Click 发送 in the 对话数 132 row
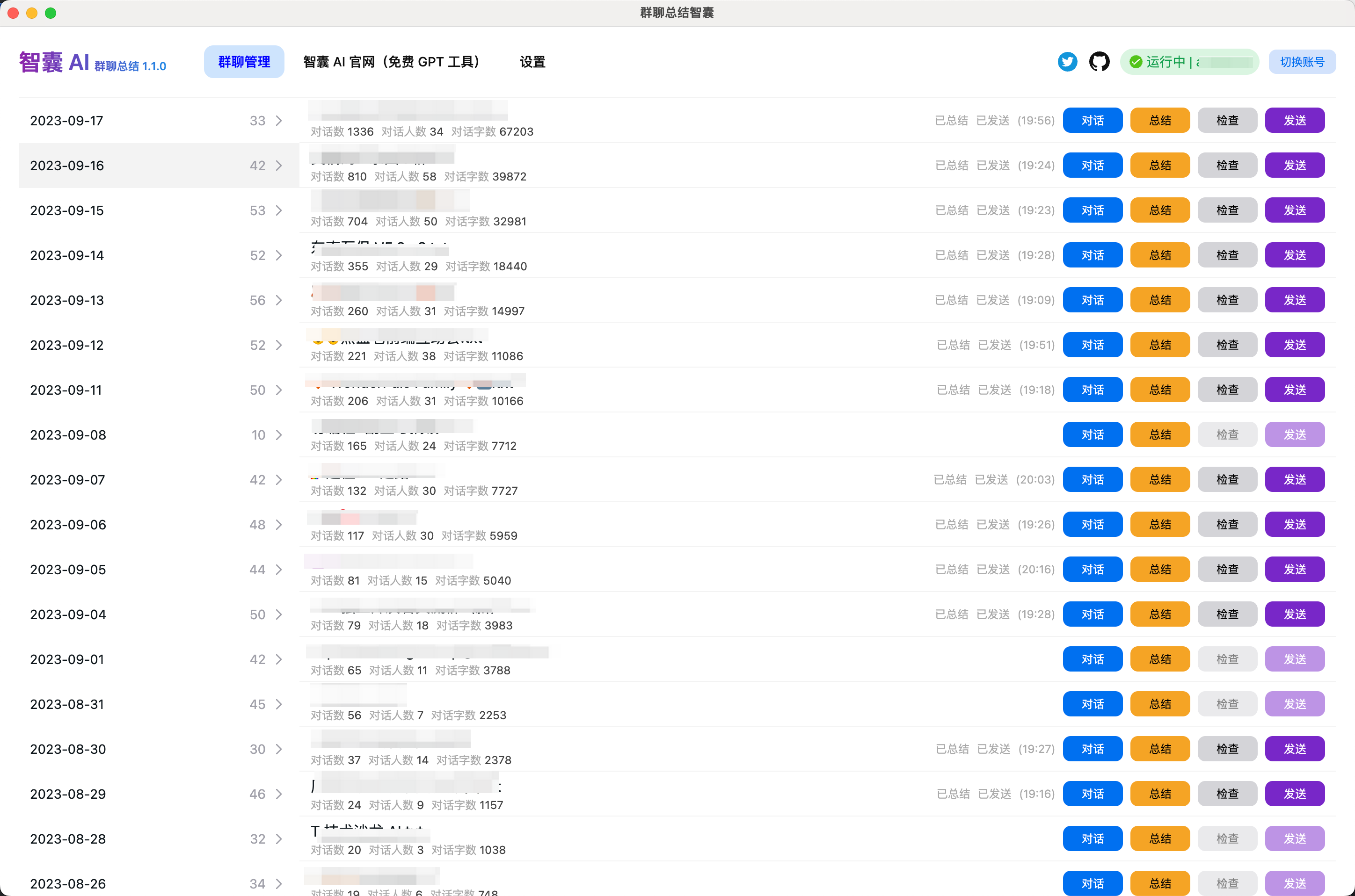1355x896 pixels. 1294,479
